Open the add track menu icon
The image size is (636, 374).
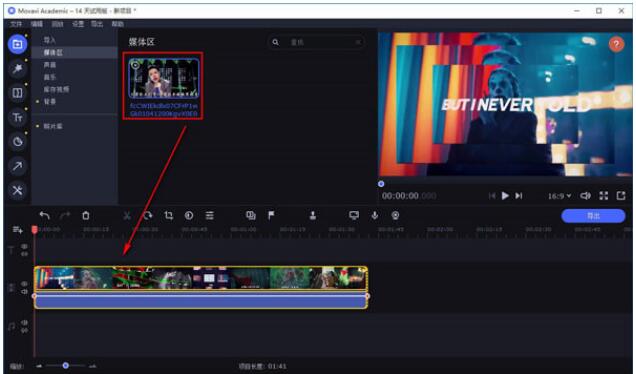tap(17, 230)
